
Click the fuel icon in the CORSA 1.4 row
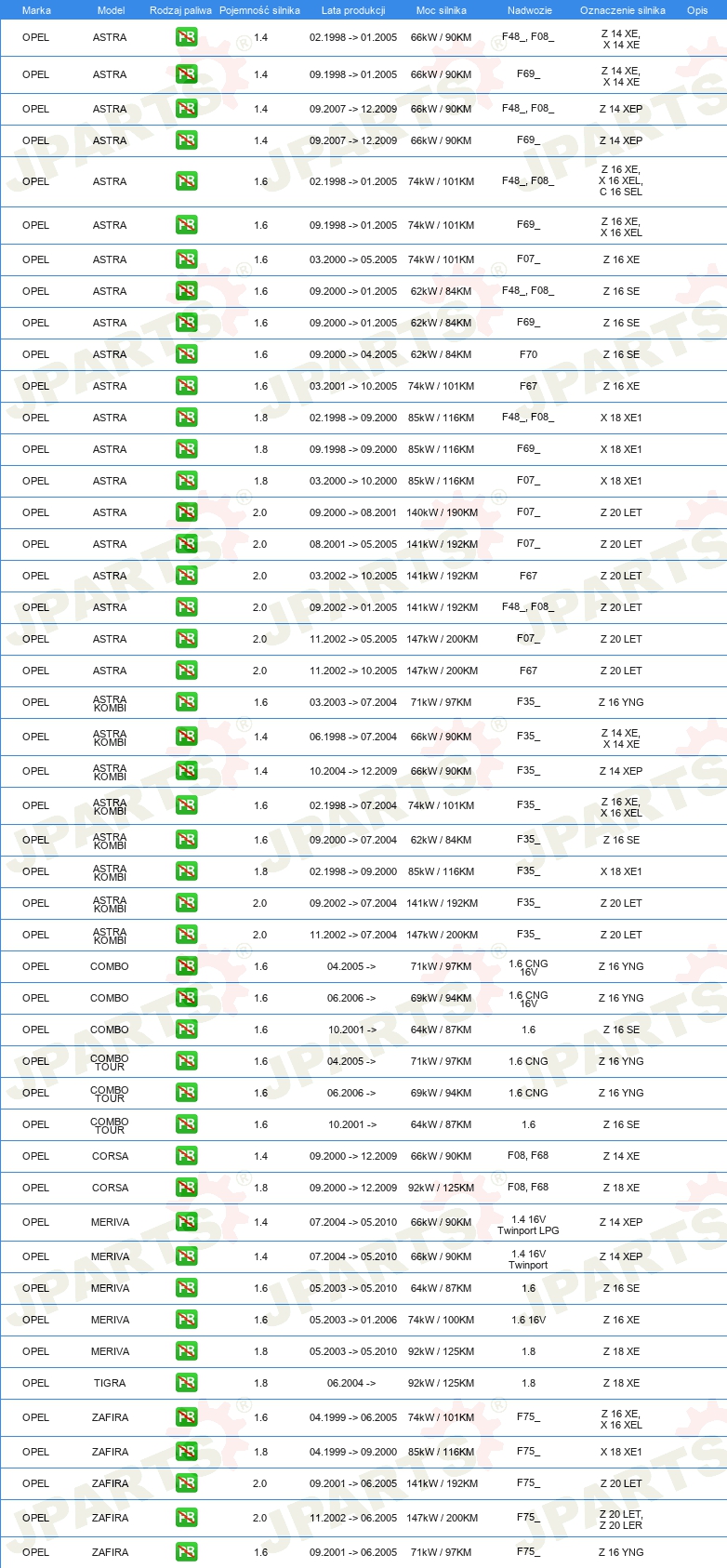(186, 1156)
